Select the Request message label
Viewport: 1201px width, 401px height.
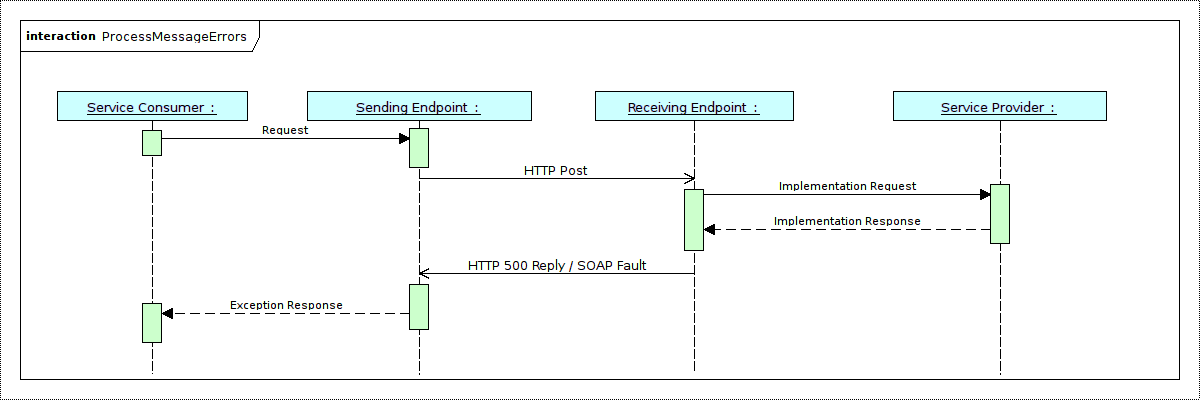coord(285,130)
